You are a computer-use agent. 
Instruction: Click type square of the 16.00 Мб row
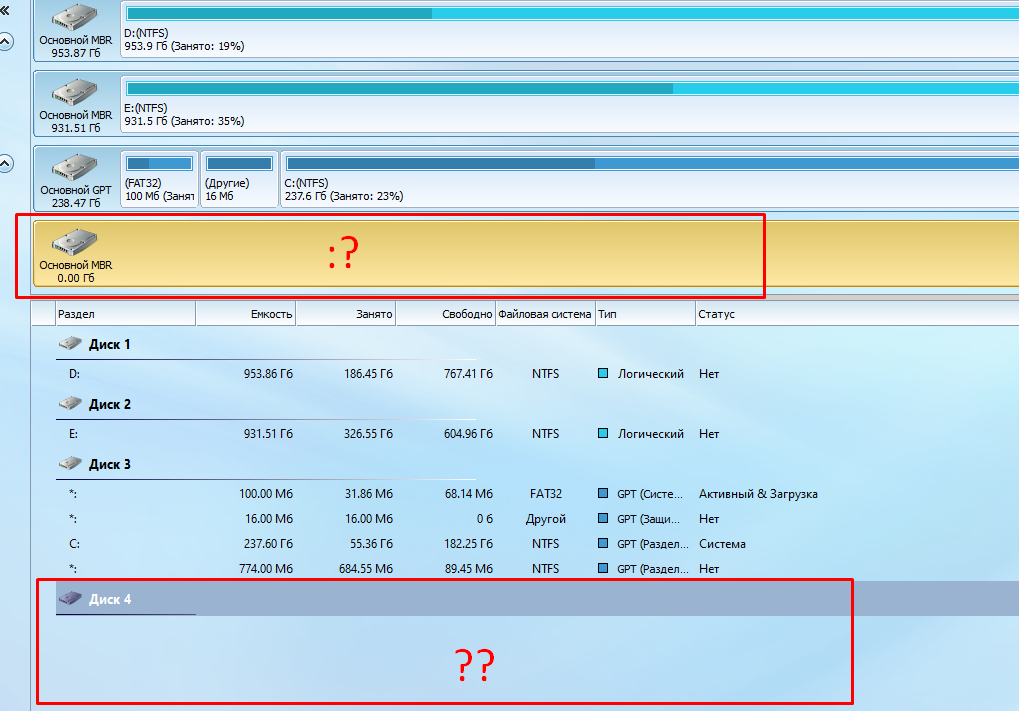(x=603, y=518)
